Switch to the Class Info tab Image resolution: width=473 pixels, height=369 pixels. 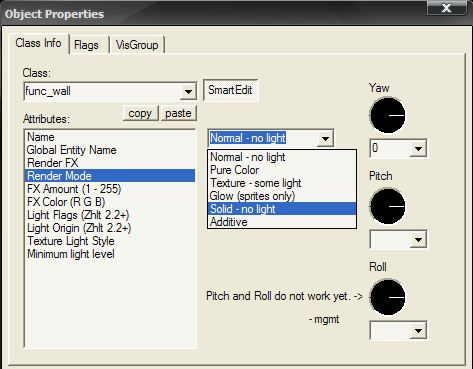coord(39,43)
